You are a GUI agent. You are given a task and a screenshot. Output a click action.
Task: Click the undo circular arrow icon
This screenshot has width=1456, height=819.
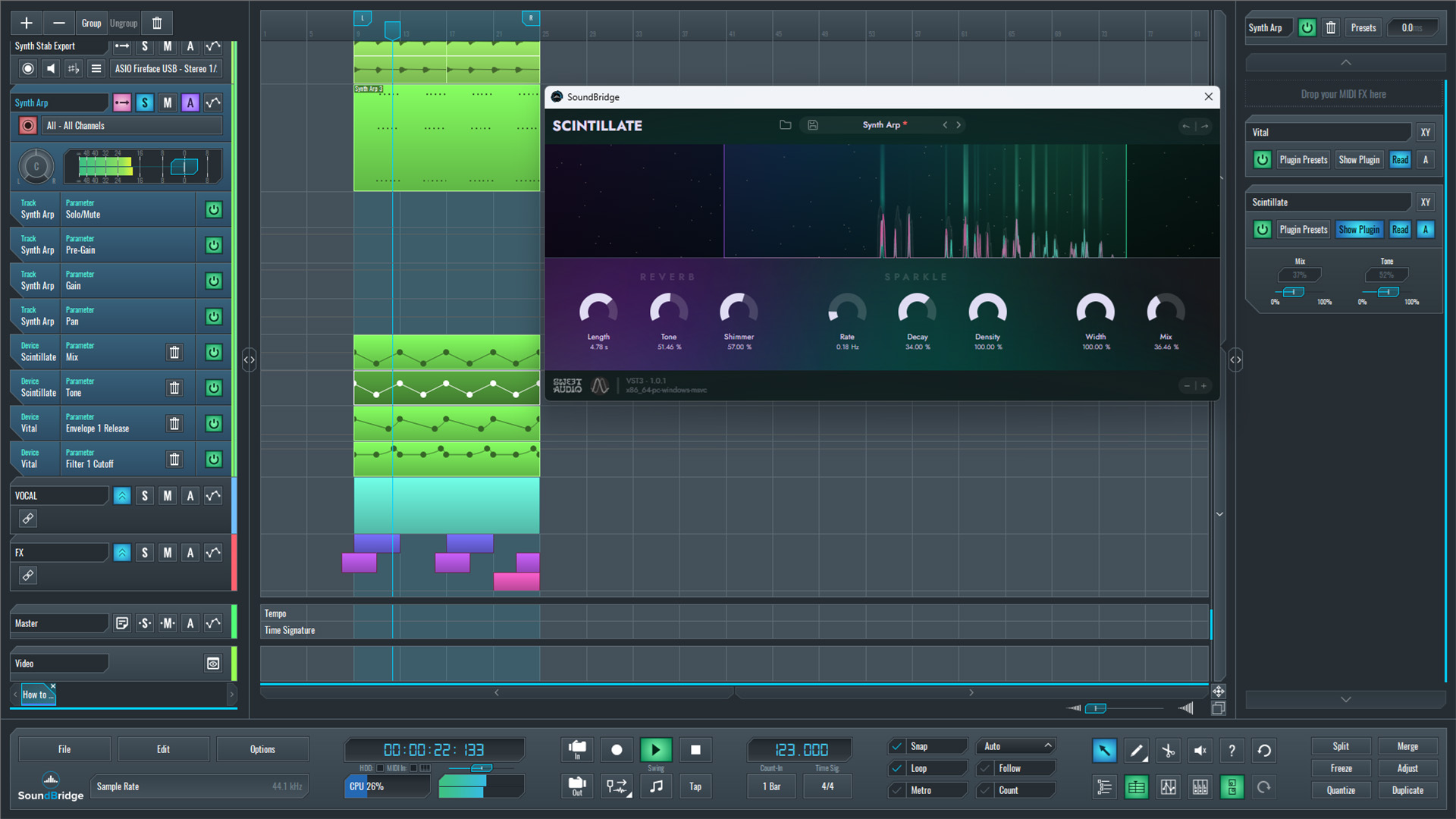tap(1264, 751)
